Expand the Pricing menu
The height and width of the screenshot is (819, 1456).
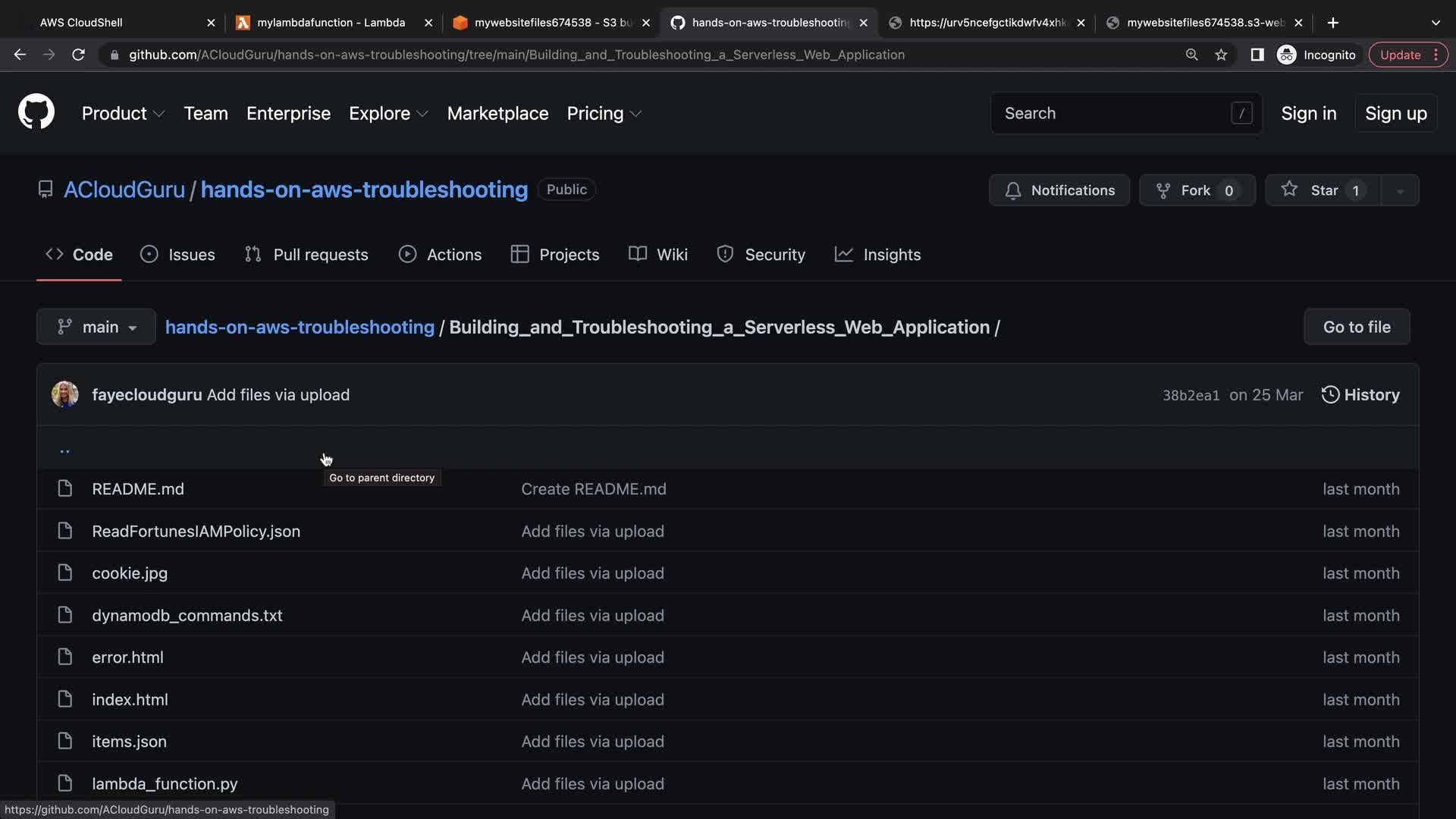pyautogui.click(x=604, y=113)
